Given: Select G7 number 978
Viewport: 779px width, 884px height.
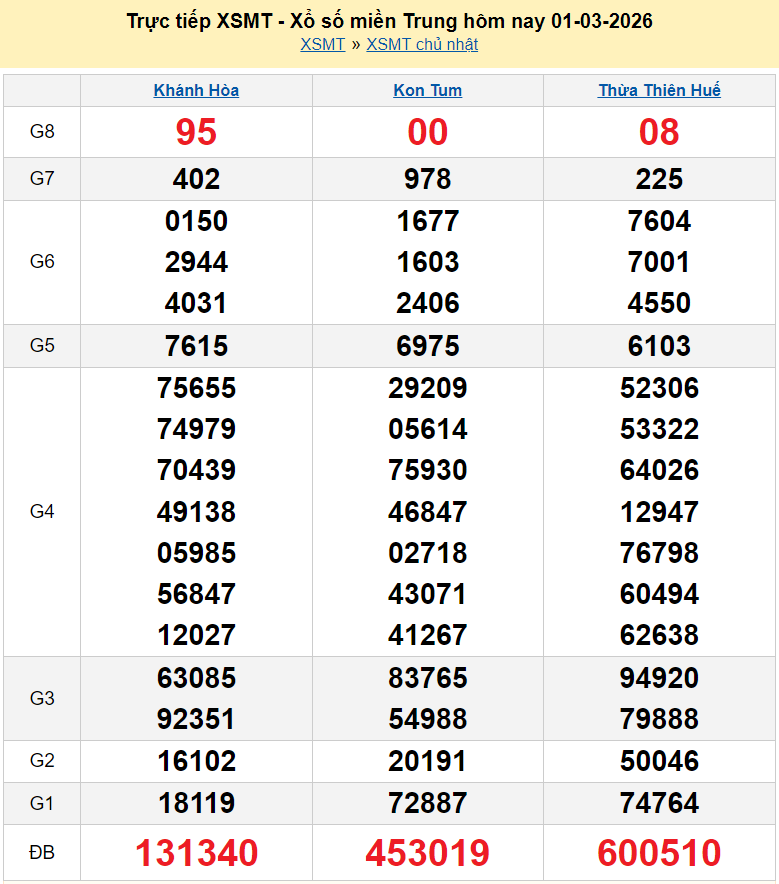Looking at the screenshot, I should pos(428,179).
